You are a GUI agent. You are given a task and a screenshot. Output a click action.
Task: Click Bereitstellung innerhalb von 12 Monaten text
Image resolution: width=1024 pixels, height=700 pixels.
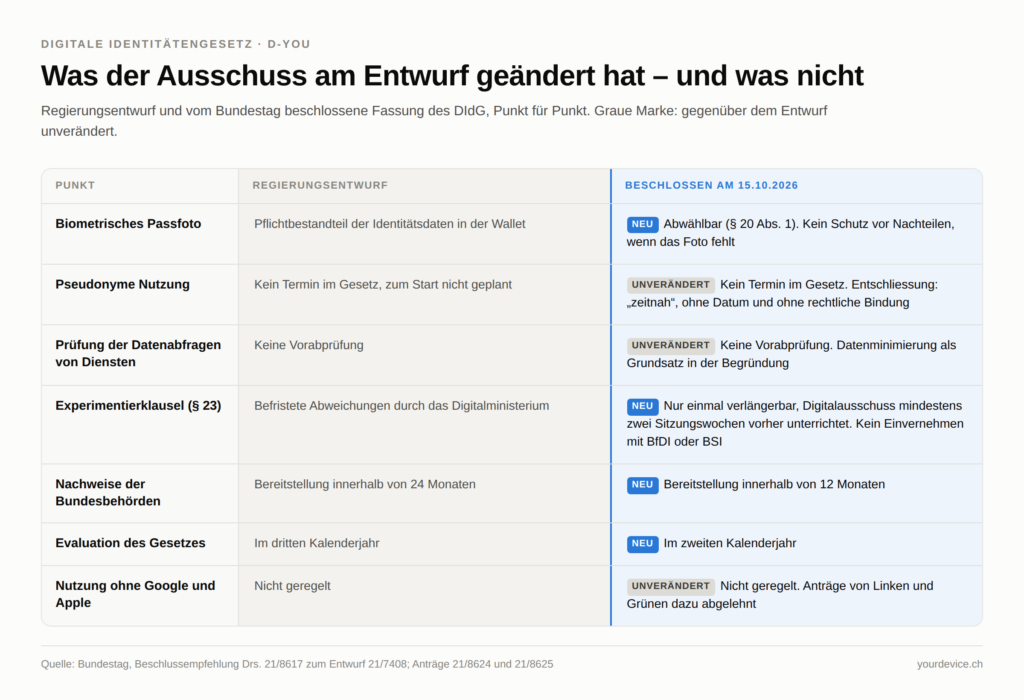(x=774, y=485)
